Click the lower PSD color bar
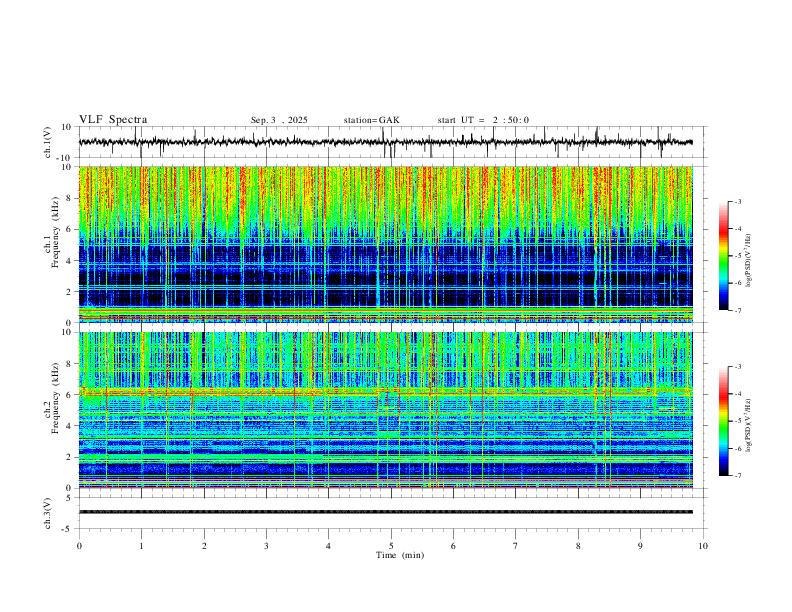Image resolution: width=792 pixels, height=612 pixels. [x=723, y=421]
